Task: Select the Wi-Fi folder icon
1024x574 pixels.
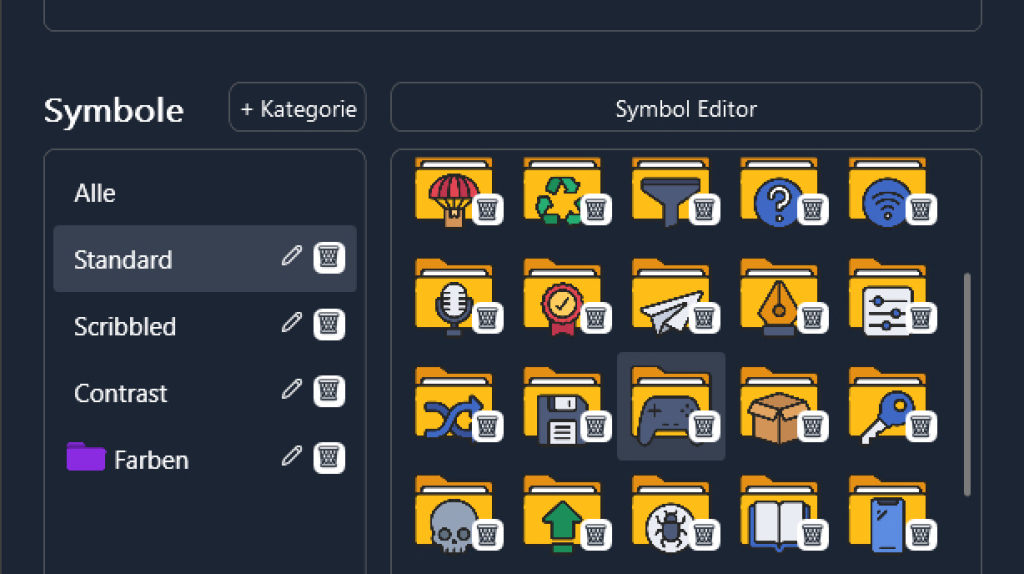Action: 878,189
